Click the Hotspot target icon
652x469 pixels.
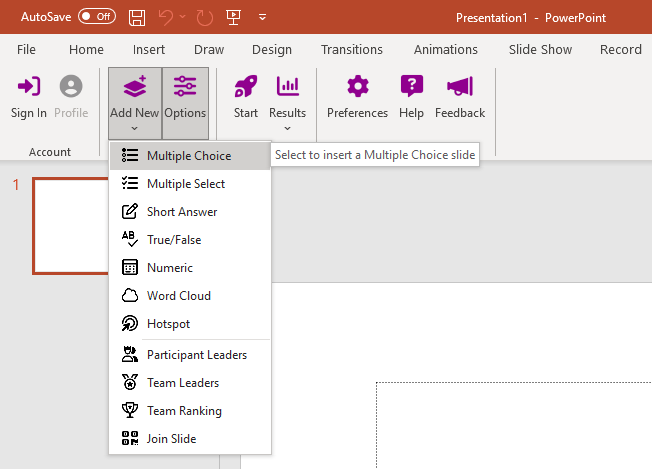coord(130,323)
